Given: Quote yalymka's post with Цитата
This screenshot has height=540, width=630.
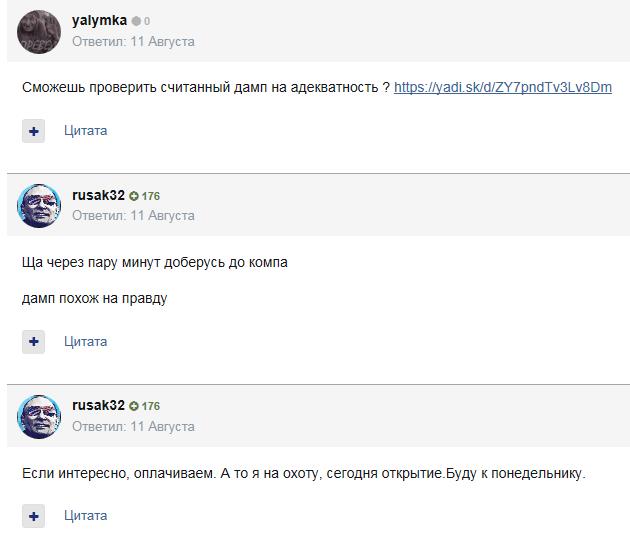Looking at the screenshot, I should 85,130.
